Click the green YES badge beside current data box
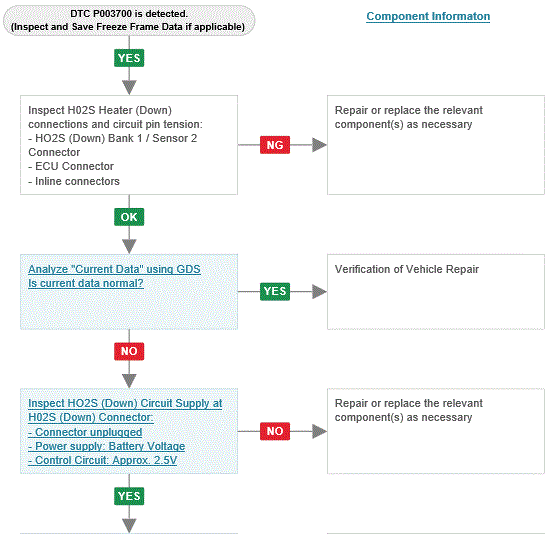Image resolution: width=552 pixels, height=534 pixels. click(x=275, y=291)
